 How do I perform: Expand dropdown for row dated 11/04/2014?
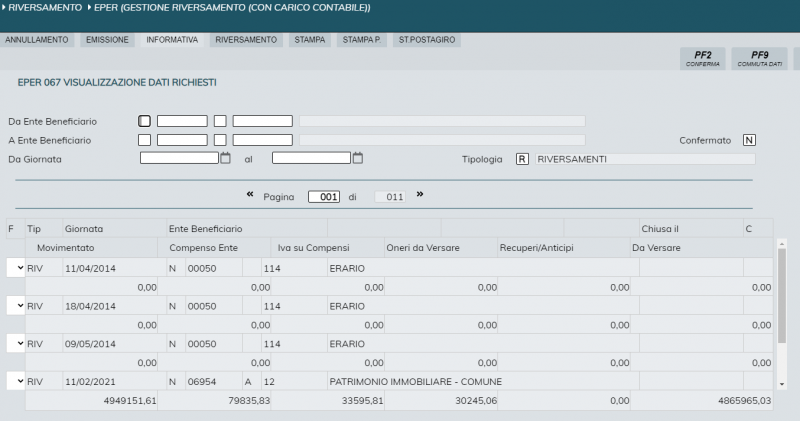[15, 268]
